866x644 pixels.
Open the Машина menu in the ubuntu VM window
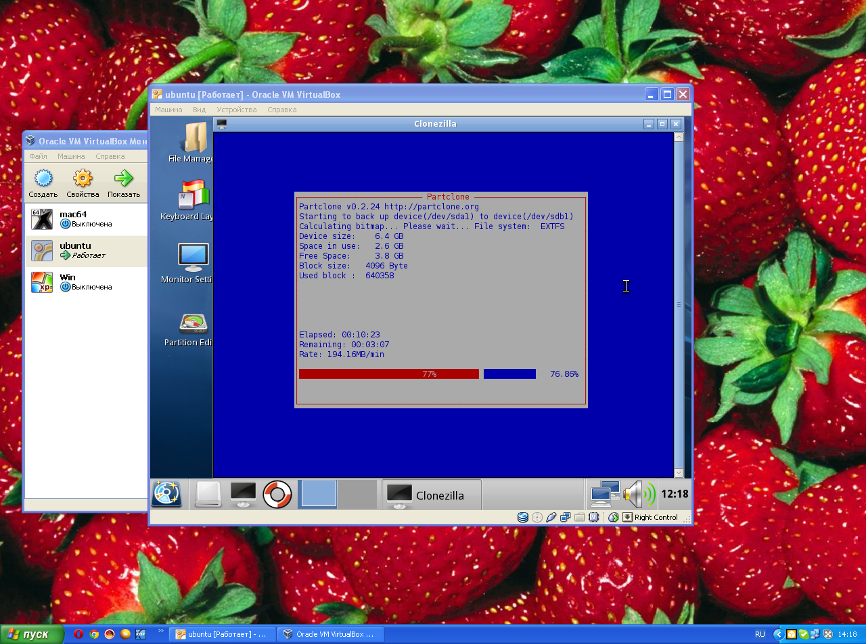(x=168, y=109)
